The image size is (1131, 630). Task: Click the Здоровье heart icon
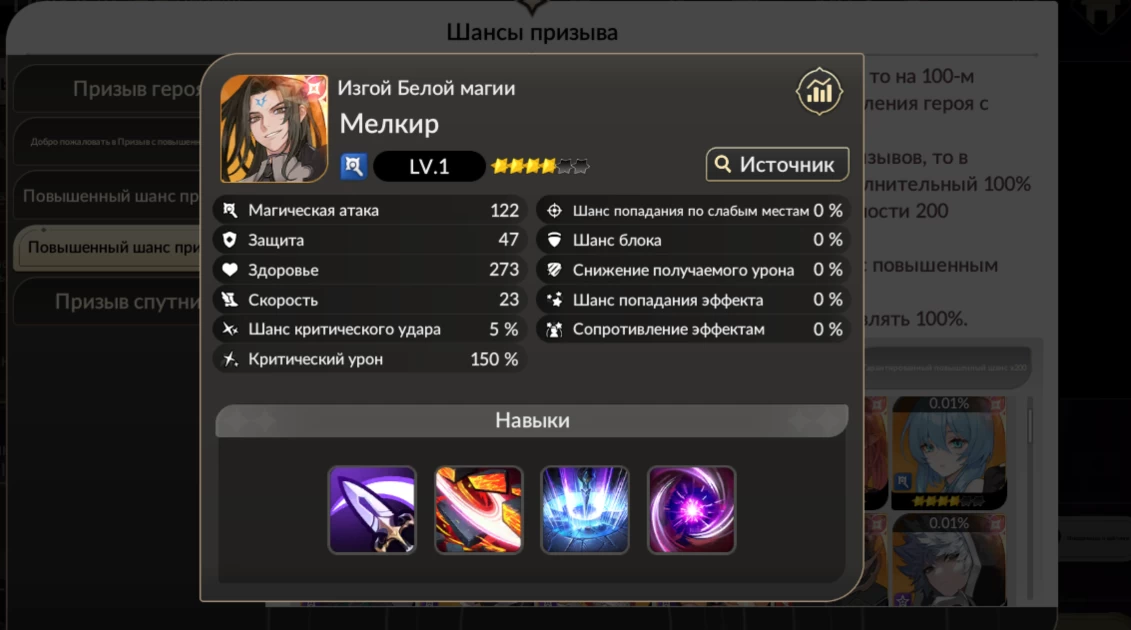click(229, 270)
